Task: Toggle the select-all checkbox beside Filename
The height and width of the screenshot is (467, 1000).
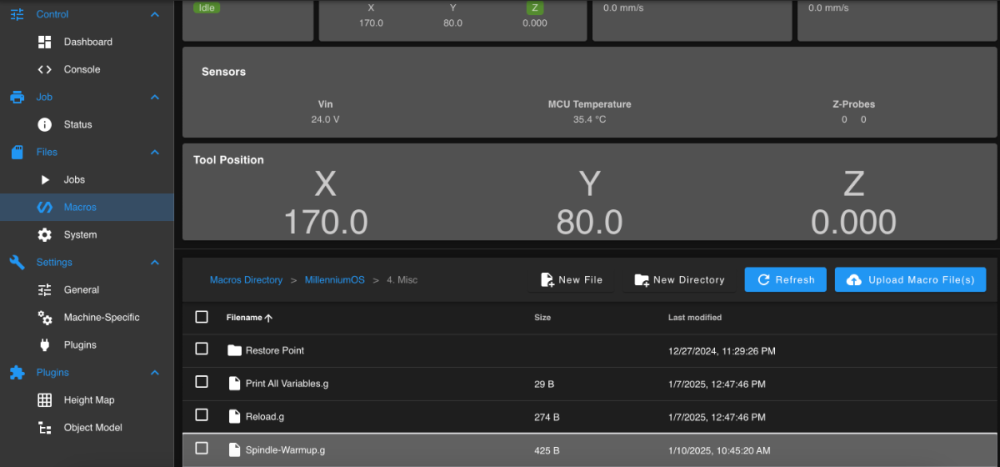Action: point(202,317)
